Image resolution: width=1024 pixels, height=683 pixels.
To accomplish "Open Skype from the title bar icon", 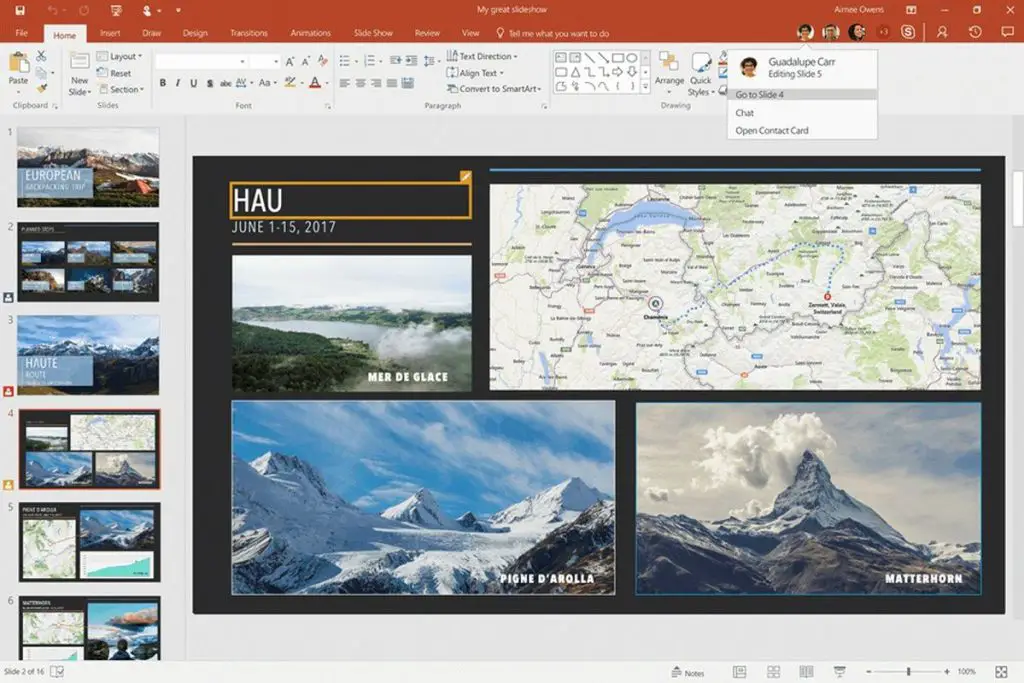I will pyautogui.click(x=908, y=32).
